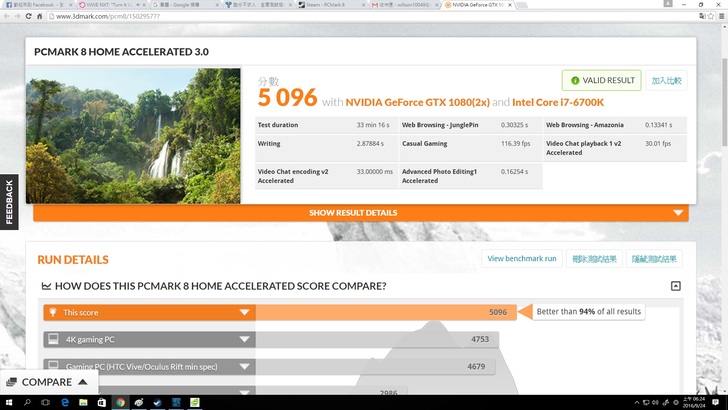Screen dimensions: 728x410
Task: Expand the COMPARE panel arrow
Action: tap(83, 382)
